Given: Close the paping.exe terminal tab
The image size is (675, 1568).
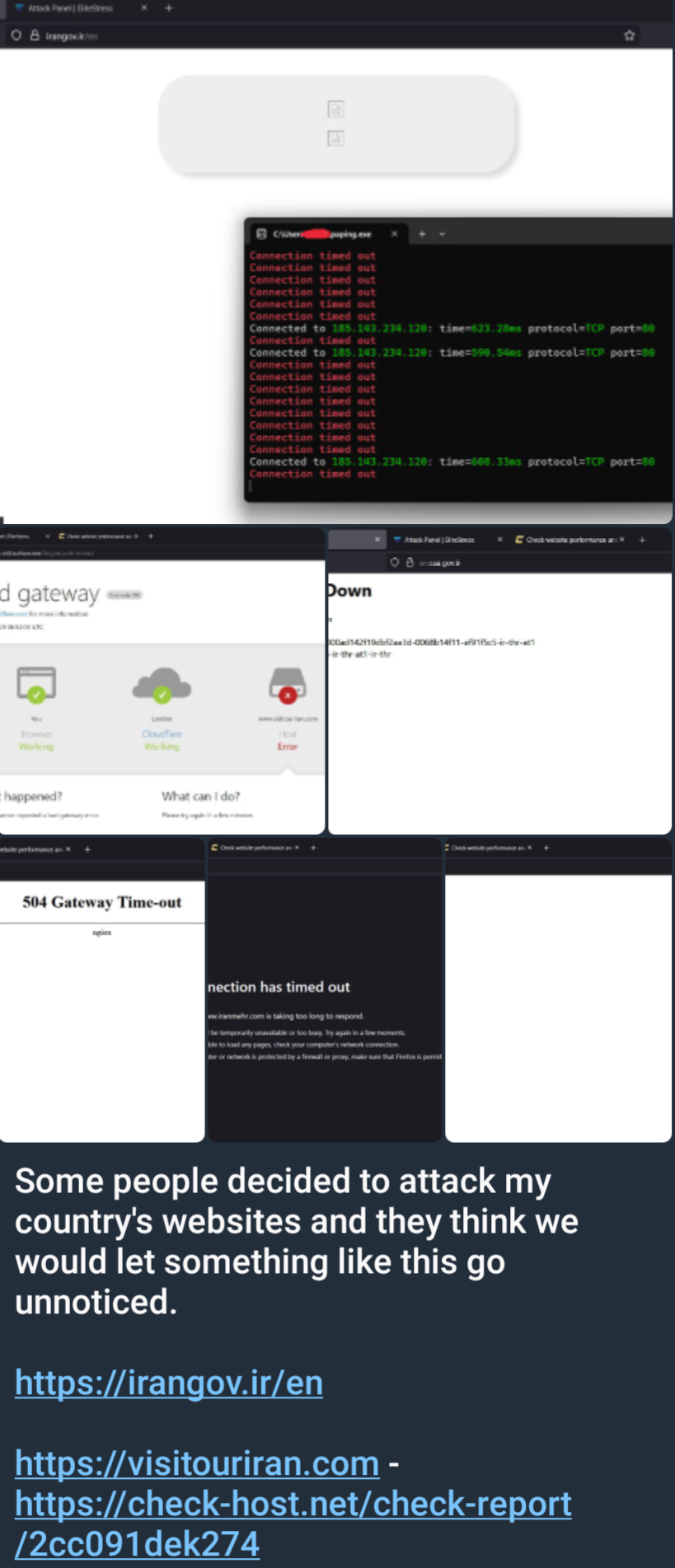Looking at the screenshot, I should pyautogui.click(x=394, y=234).
